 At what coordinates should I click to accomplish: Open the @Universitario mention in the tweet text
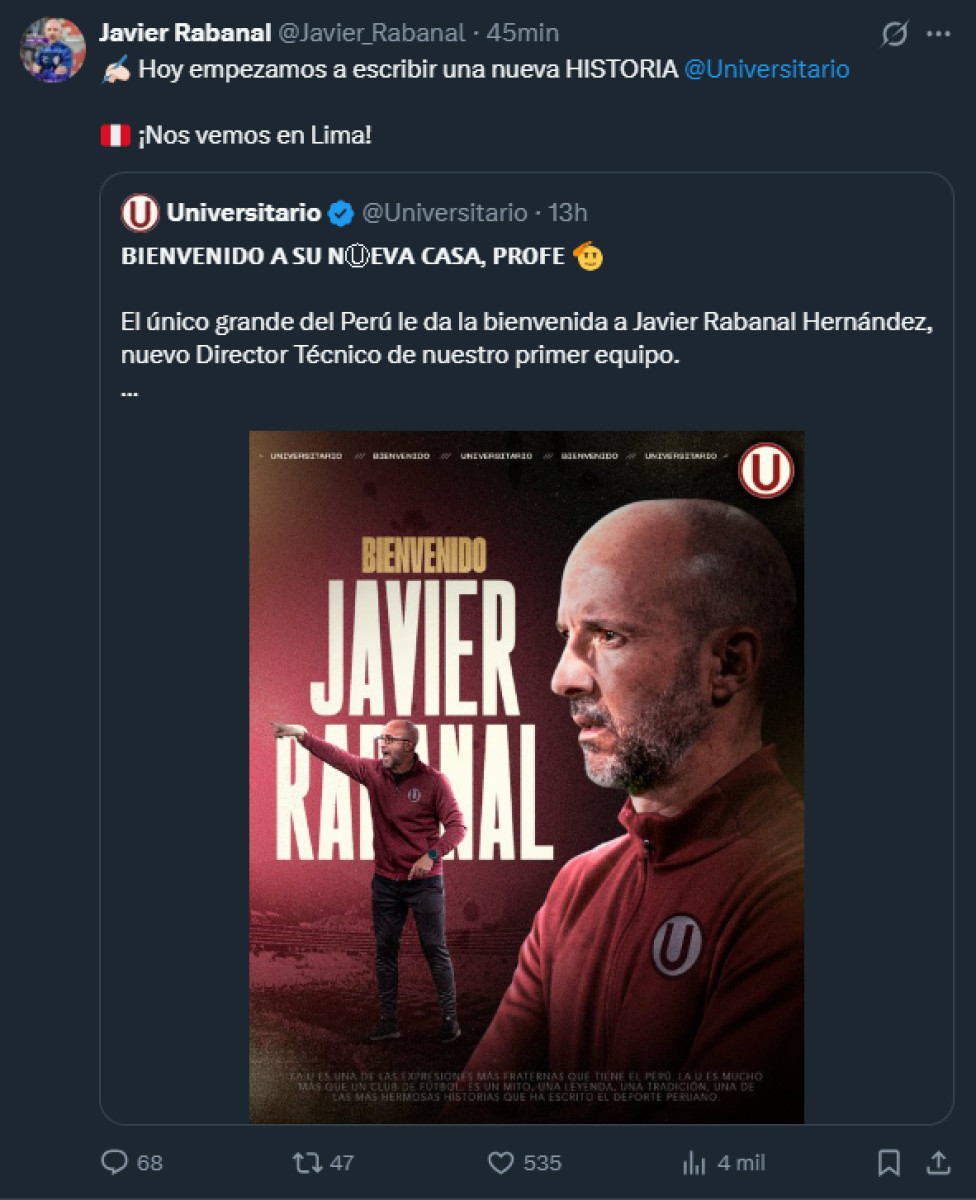tap(767, 70)
